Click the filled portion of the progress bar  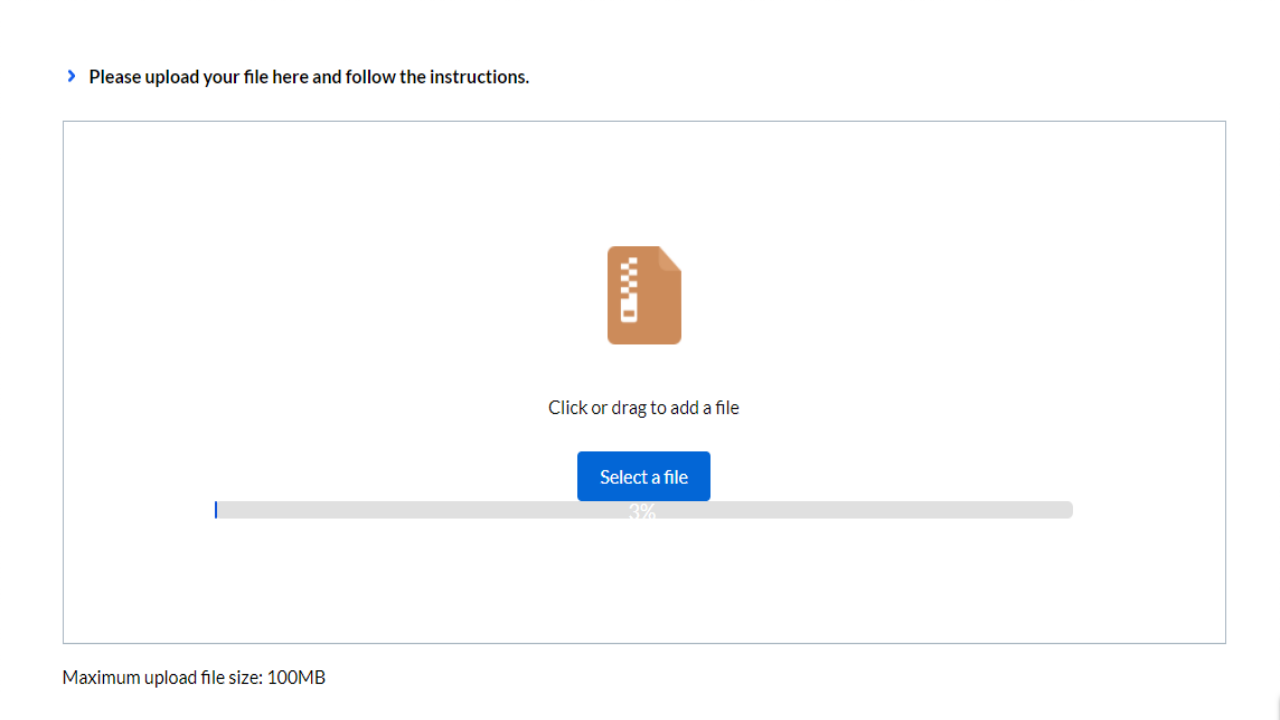click(x=217, y=510)
